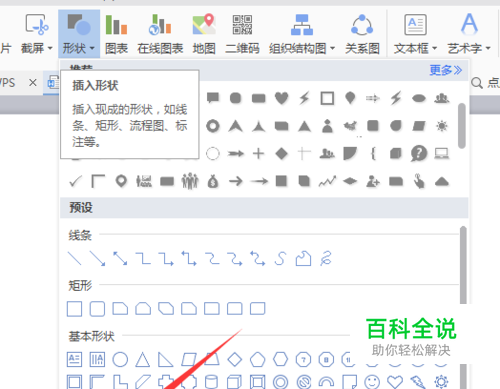Expand the 组织结构图 dropdown arrow
The height and width of the screenshot is (389, 500).
(x=332, y=48)
